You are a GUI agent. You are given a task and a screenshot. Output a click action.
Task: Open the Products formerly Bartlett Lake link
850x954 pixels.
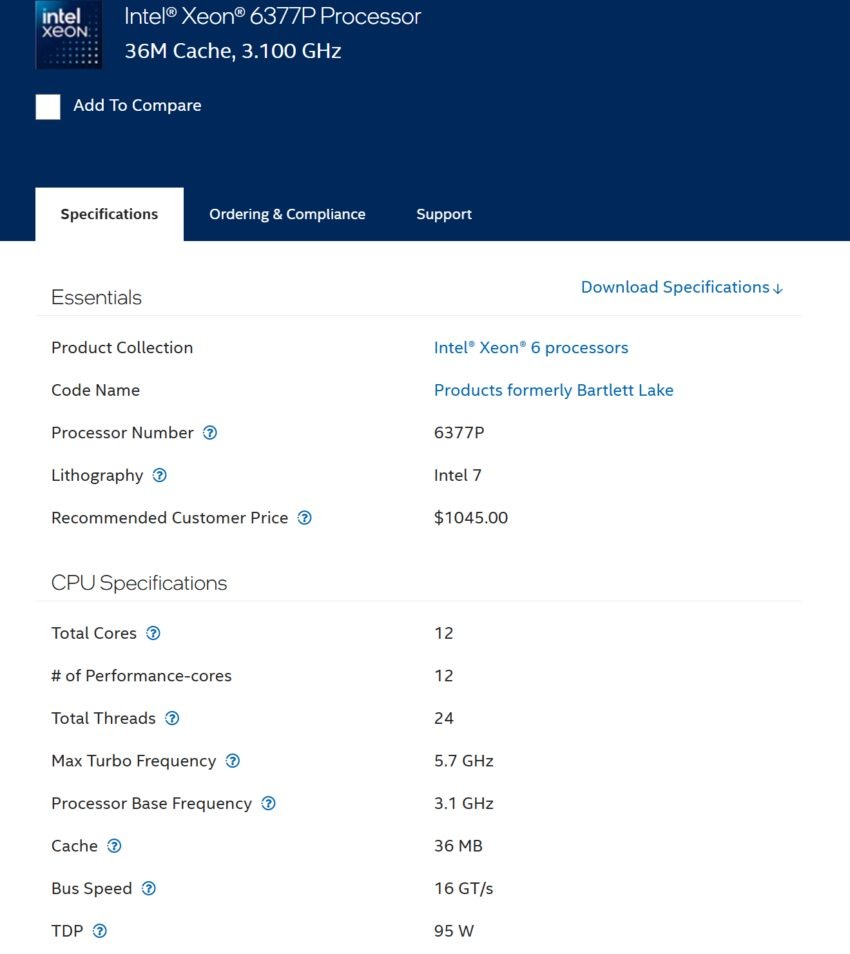(554, 390)
